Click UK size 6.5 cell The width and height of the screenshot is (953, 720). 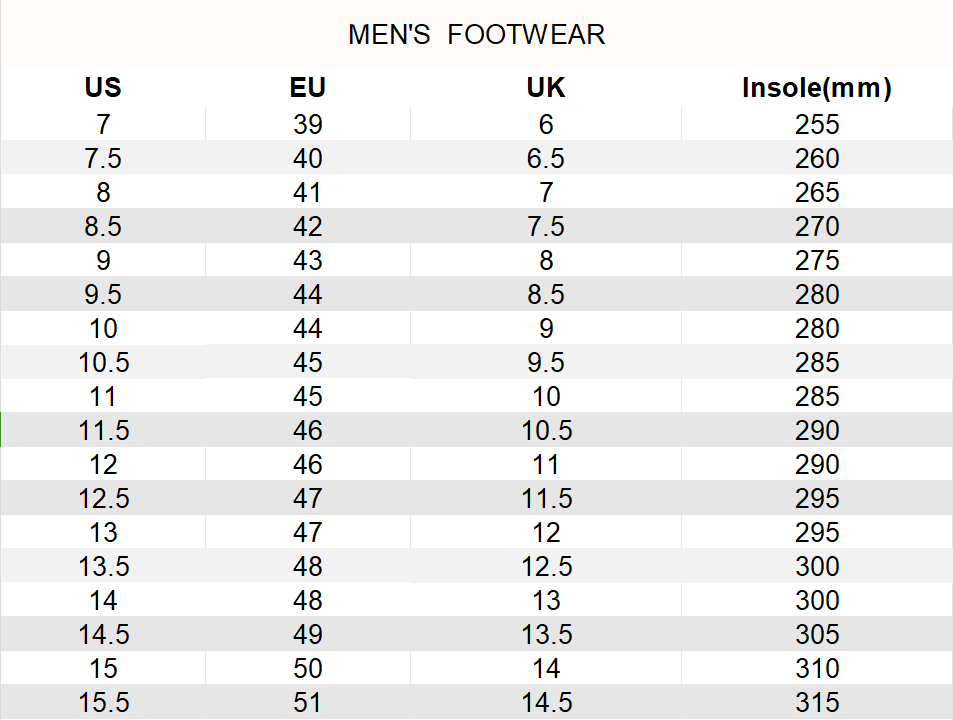tap(546, 159)
